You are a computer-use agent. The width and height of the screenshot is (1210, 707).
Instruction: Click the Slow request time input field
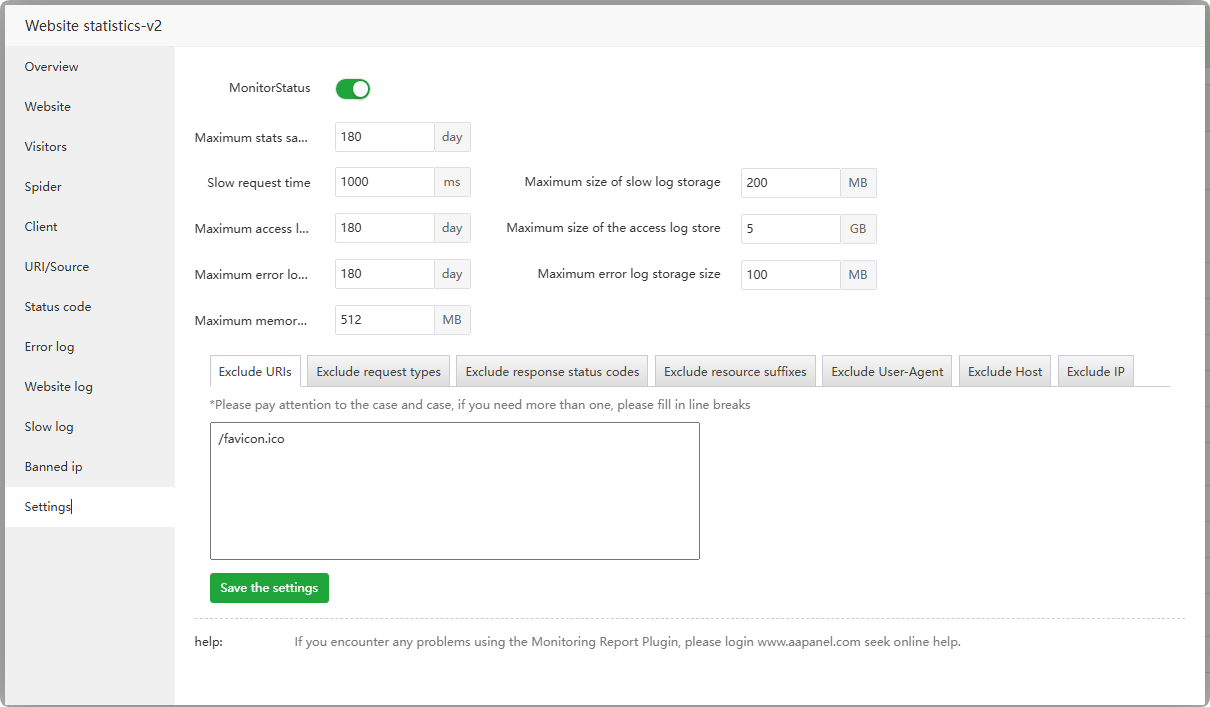click(x=384, y=182)
